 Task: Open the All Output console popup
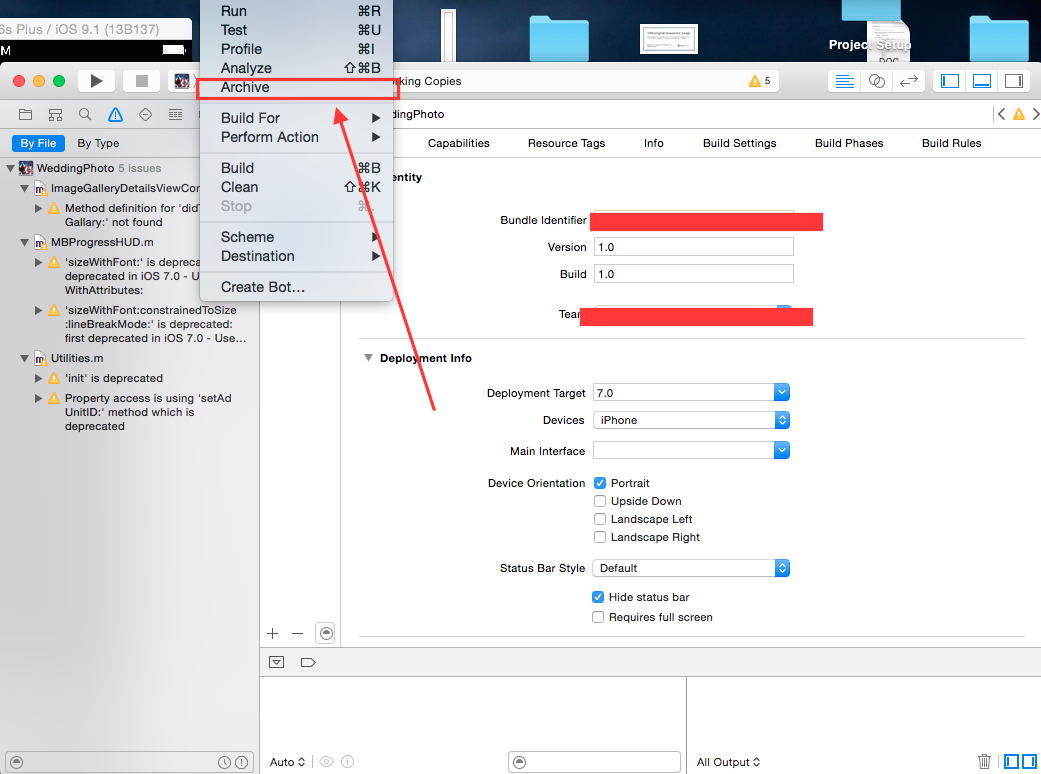[x=728, y=762]
